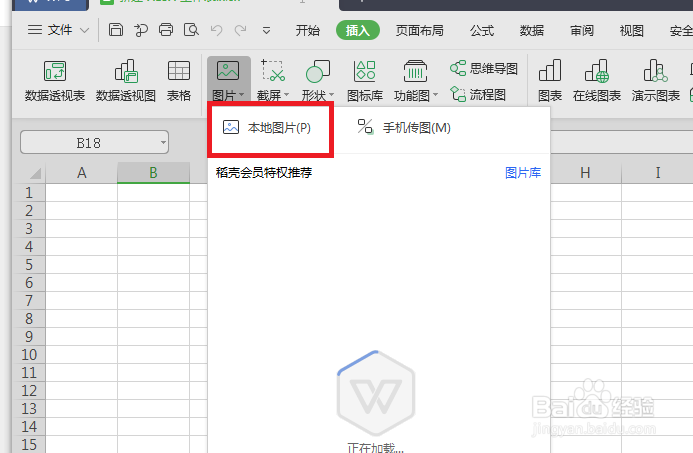Select row 10 header

click(x=29, y=355)
